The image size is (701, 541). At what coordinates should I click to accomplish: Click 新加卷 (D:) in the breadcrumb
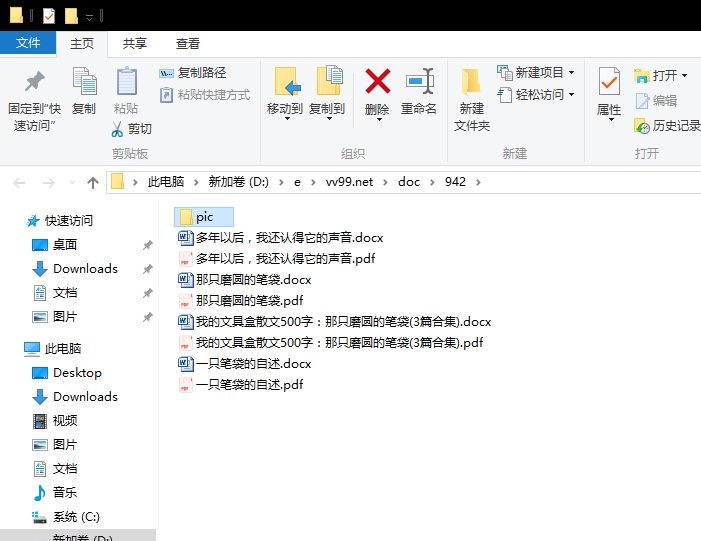tap(238, 182)
